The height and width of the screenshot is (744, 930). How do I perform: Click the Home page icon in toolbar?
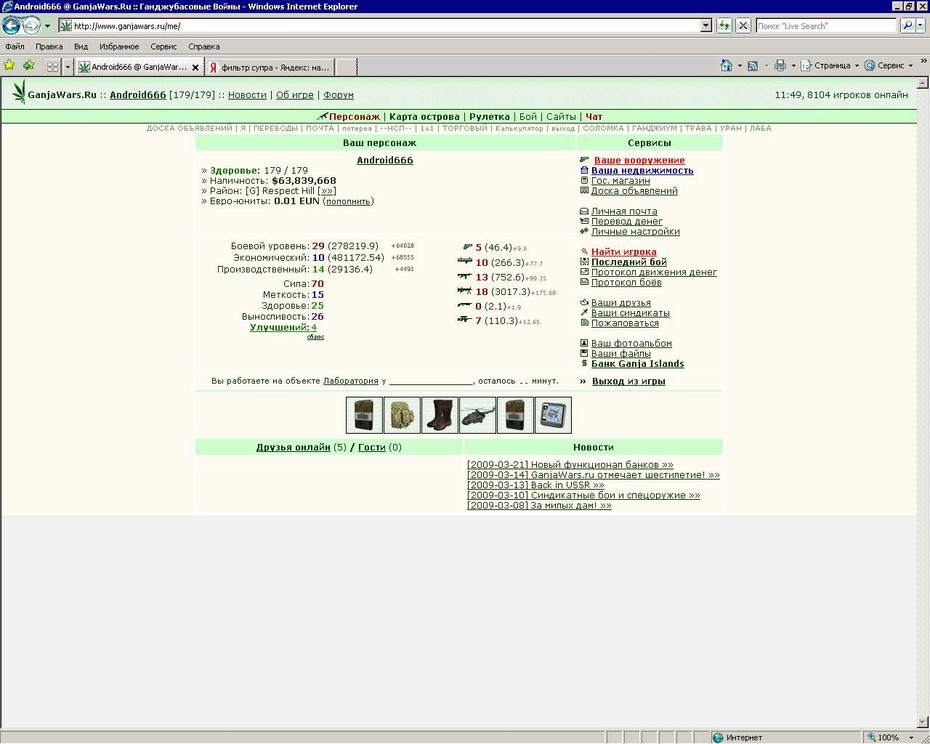coord(726,66)
